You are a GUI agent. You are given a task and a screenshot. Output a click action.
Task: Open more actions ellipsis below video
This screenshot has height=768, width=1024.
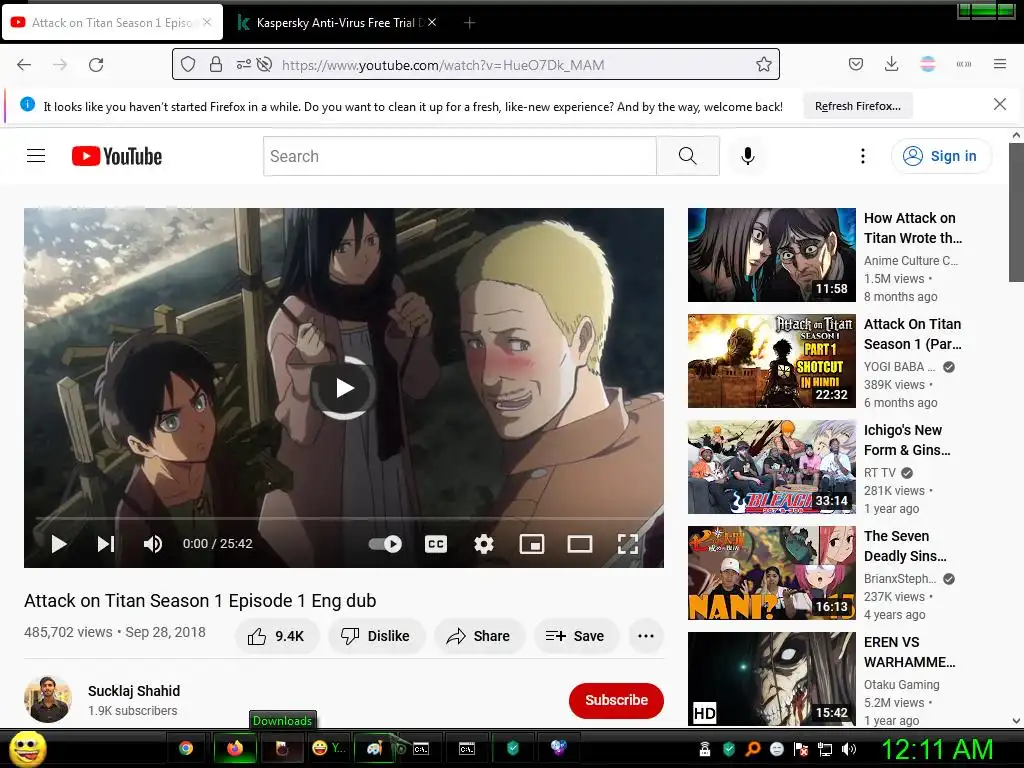point(646,636)
